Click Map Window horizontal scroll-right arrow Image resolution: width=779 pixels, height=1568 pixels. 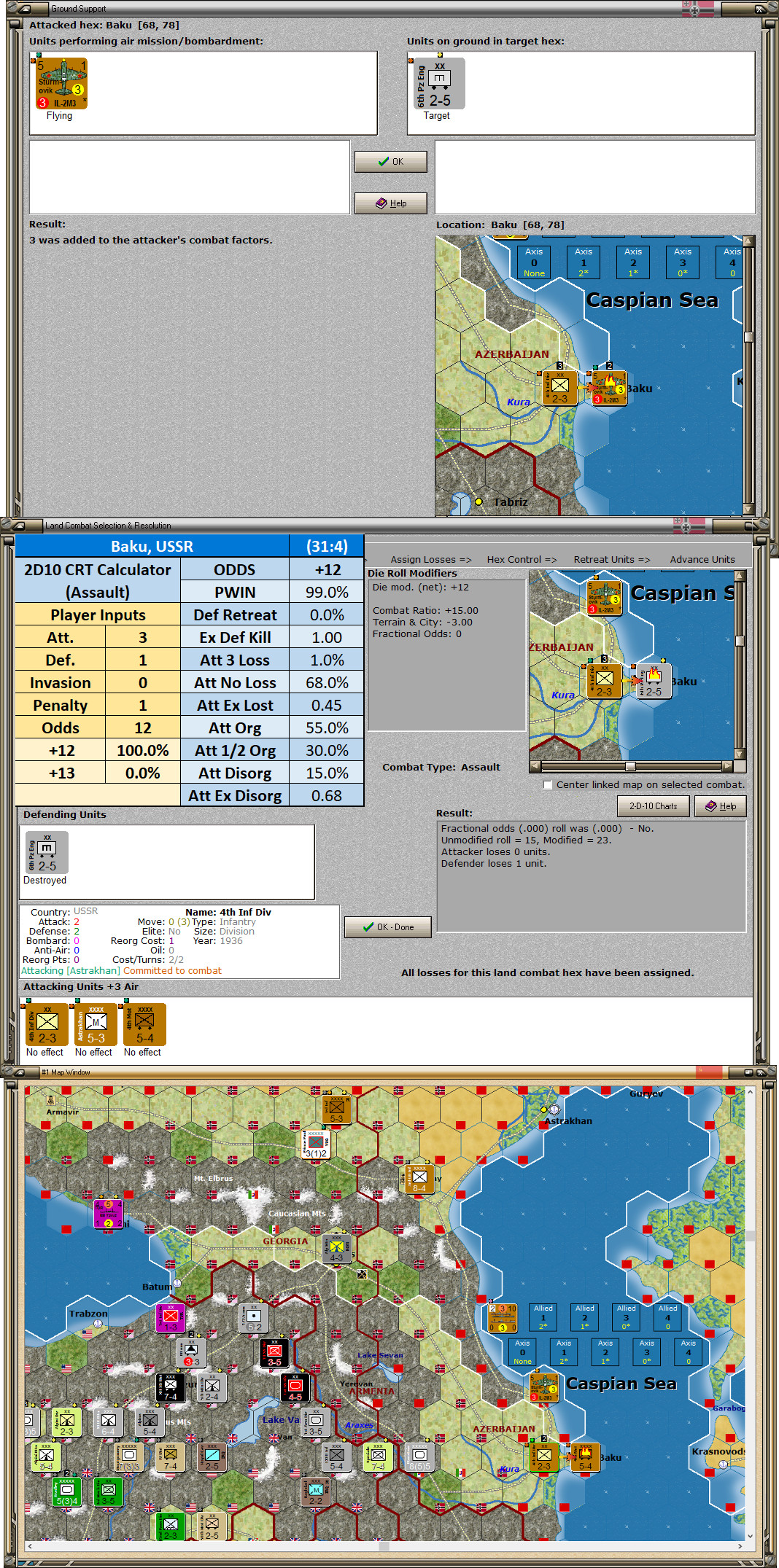740,1546
